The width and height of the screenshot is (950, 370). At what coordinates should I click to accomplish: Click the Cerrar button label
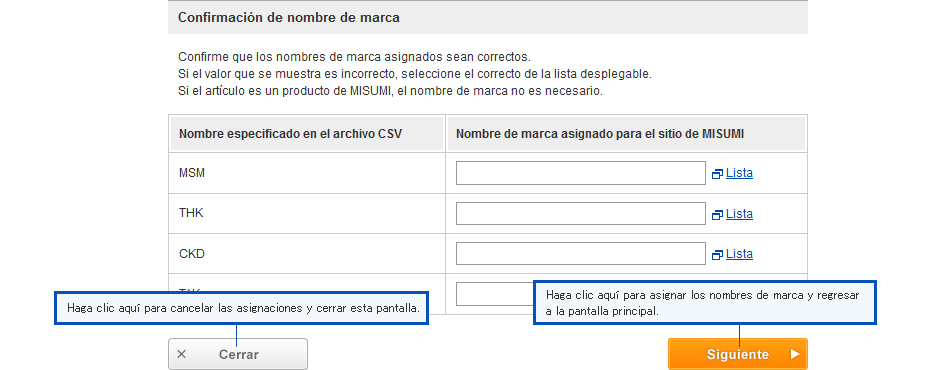click(239, 355)
